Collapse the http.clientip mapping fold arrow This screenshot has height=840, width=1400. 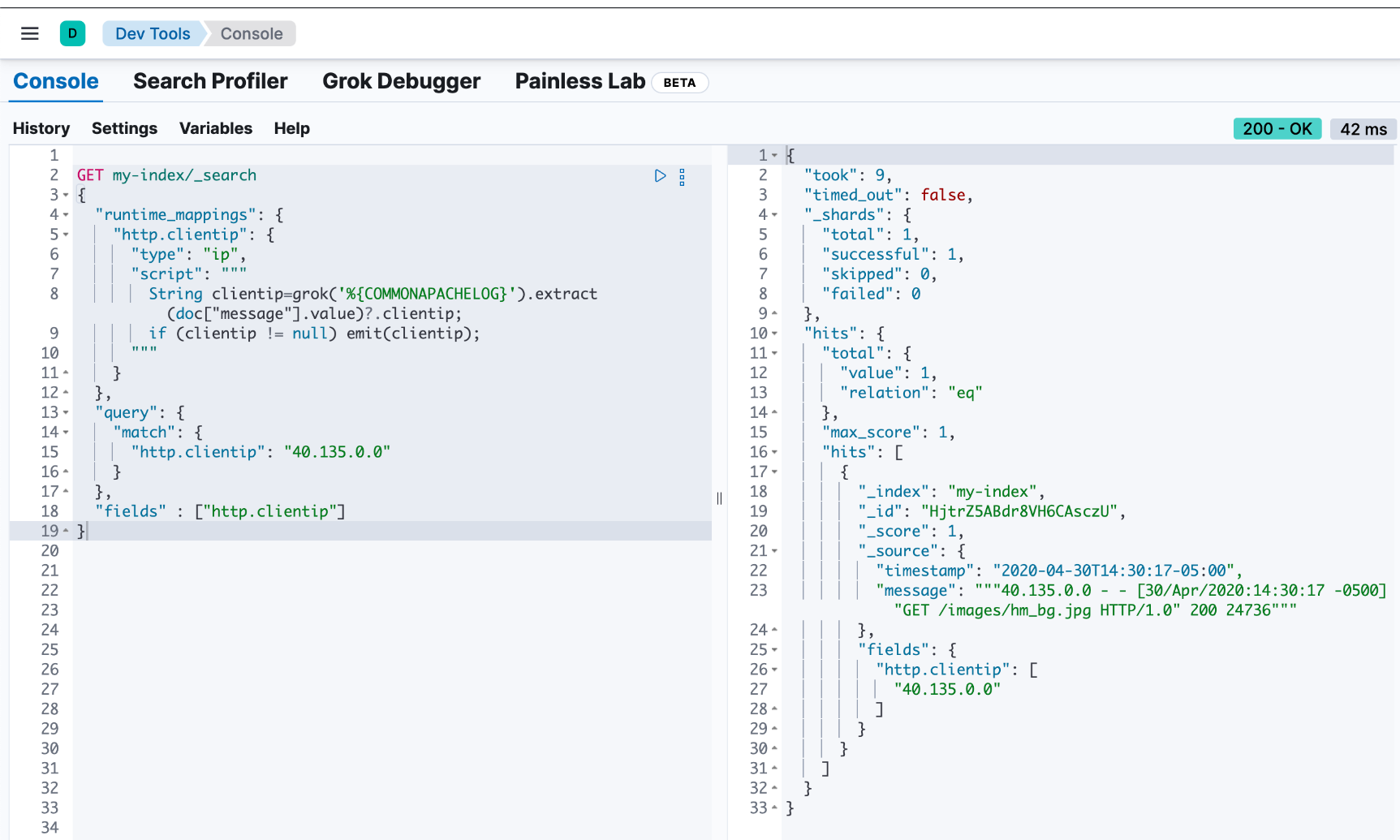[x=66, y=235]
